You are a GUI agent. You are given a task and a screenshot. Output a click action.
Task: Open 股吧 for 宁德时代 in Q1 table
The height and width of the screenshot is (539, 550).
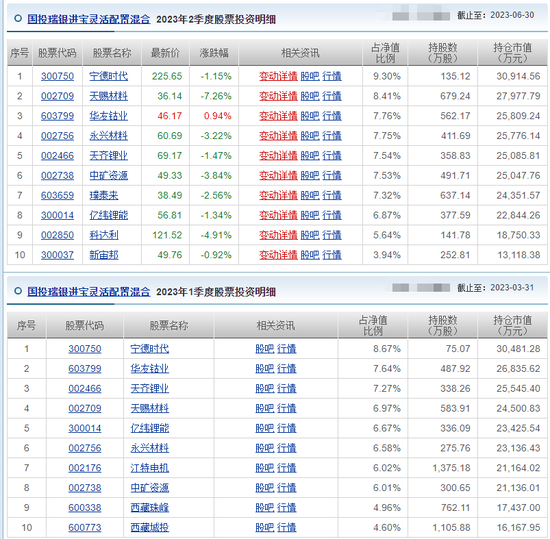(265, 349)
